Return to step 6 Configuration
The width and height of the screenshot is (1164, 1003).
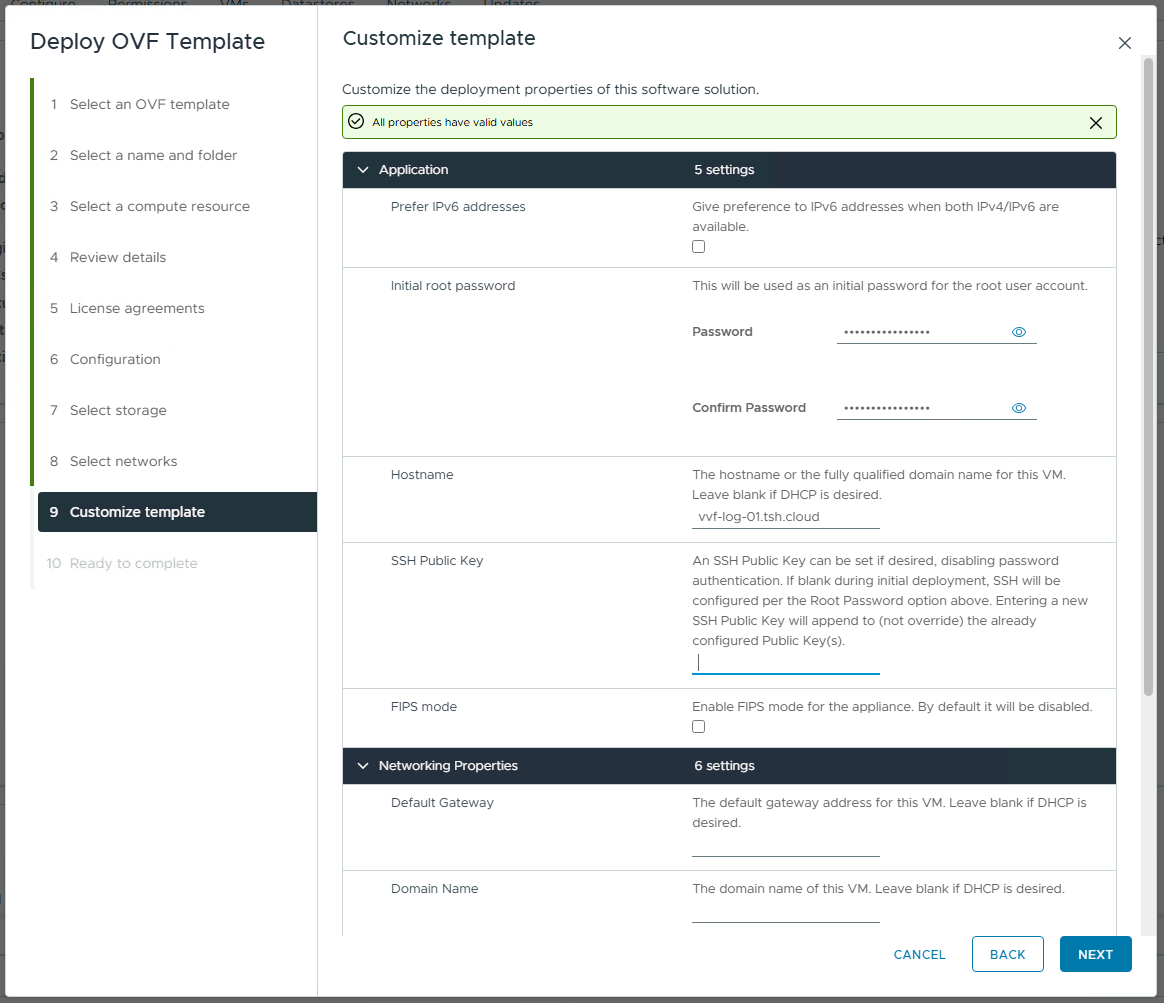[115, 359]
